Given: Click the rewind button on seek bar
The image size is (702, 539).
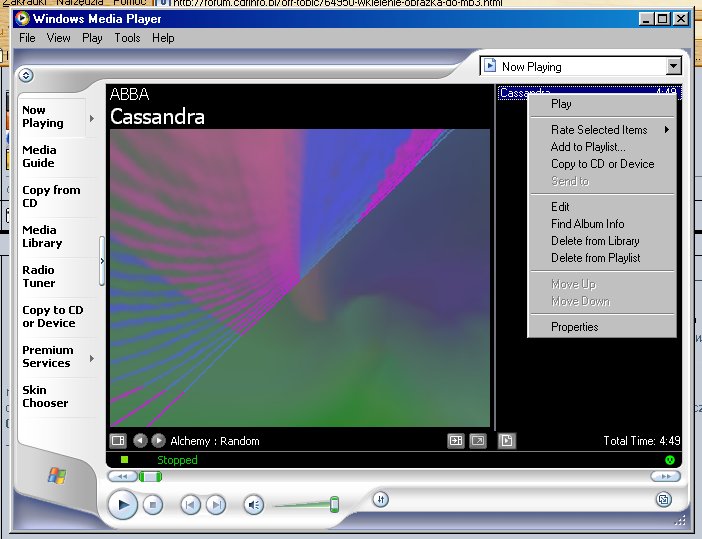Looking at the screenshot, I should 122,476.
